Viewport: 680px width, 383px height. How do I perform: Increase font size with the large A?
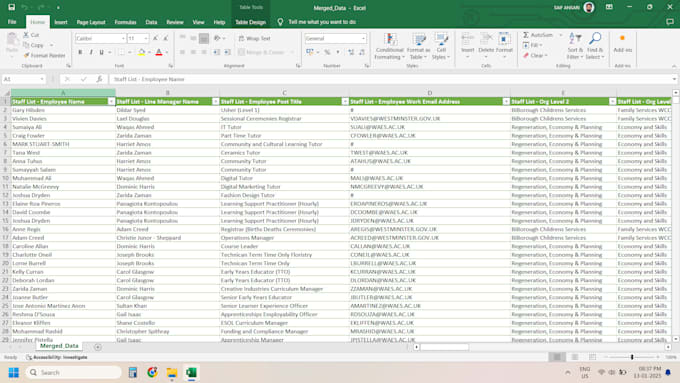click(155, 39)
